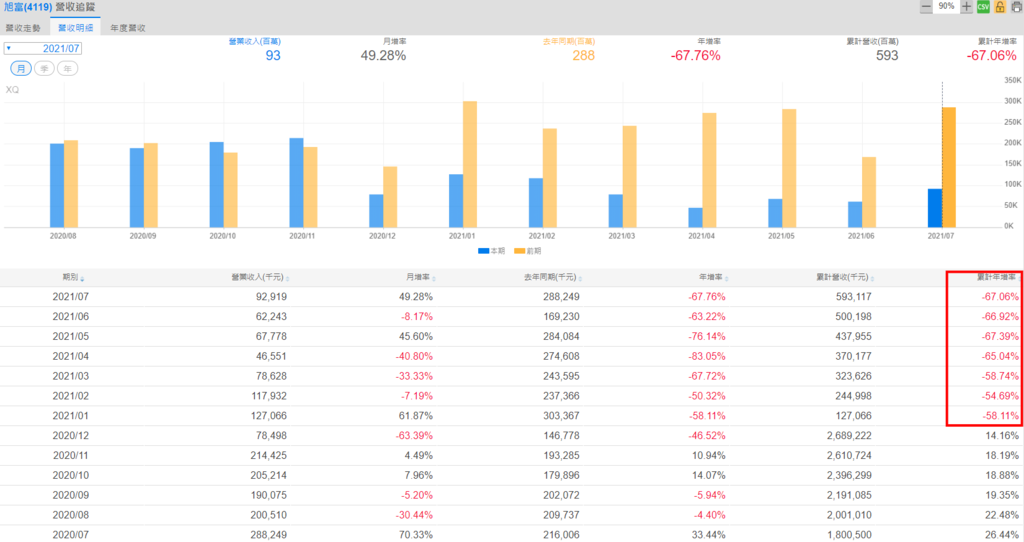Click the summary 營業收入 value 93

point(273,56)
